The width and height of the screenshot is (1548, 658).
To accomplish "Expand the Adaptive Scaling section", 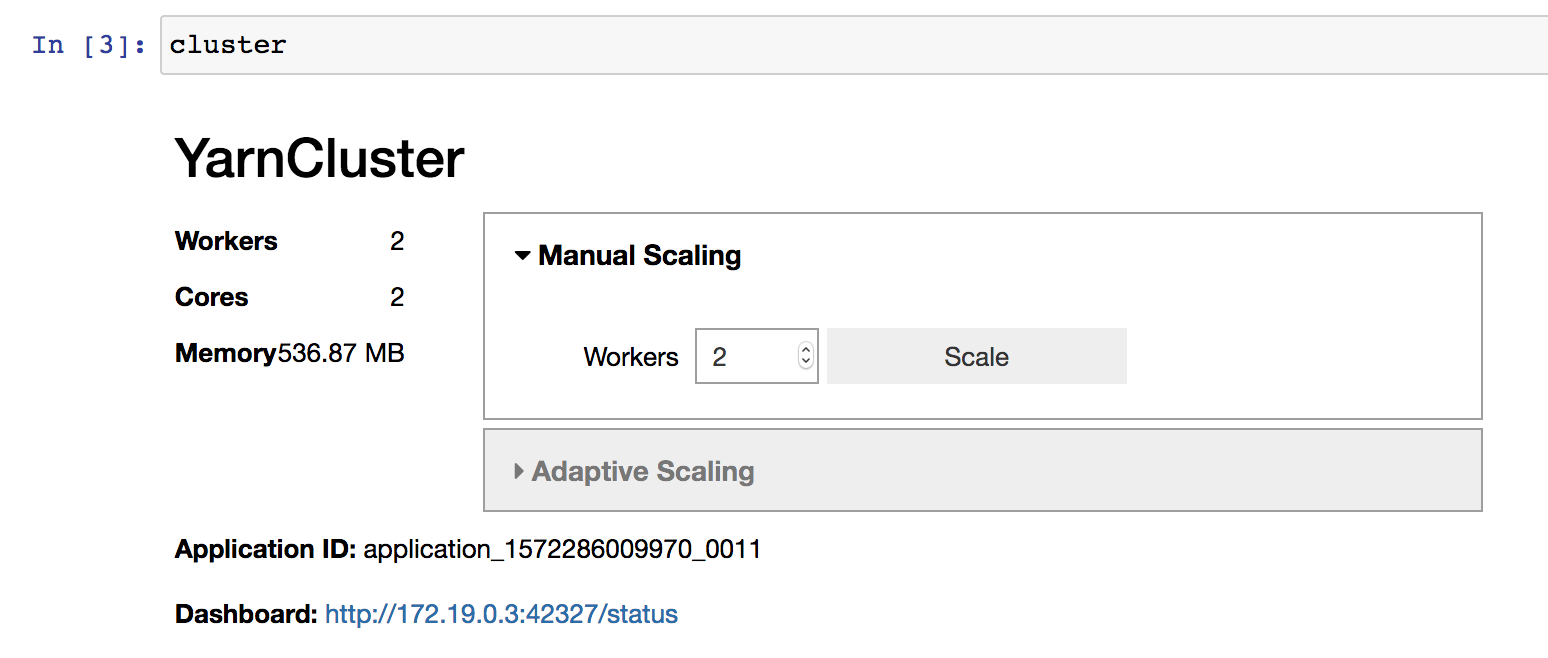I will pyautogui.click(x=634, y=471).
